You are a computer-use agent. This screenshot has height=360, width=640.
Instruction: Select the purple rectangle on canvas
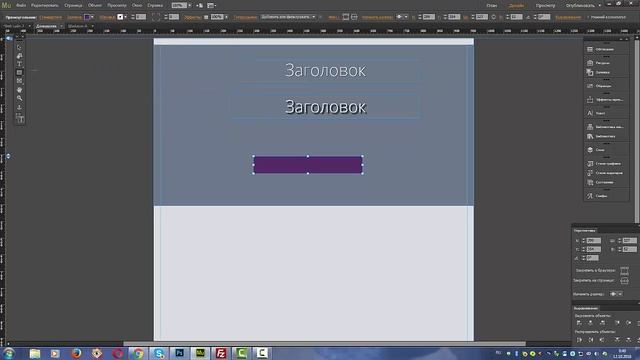308,165
